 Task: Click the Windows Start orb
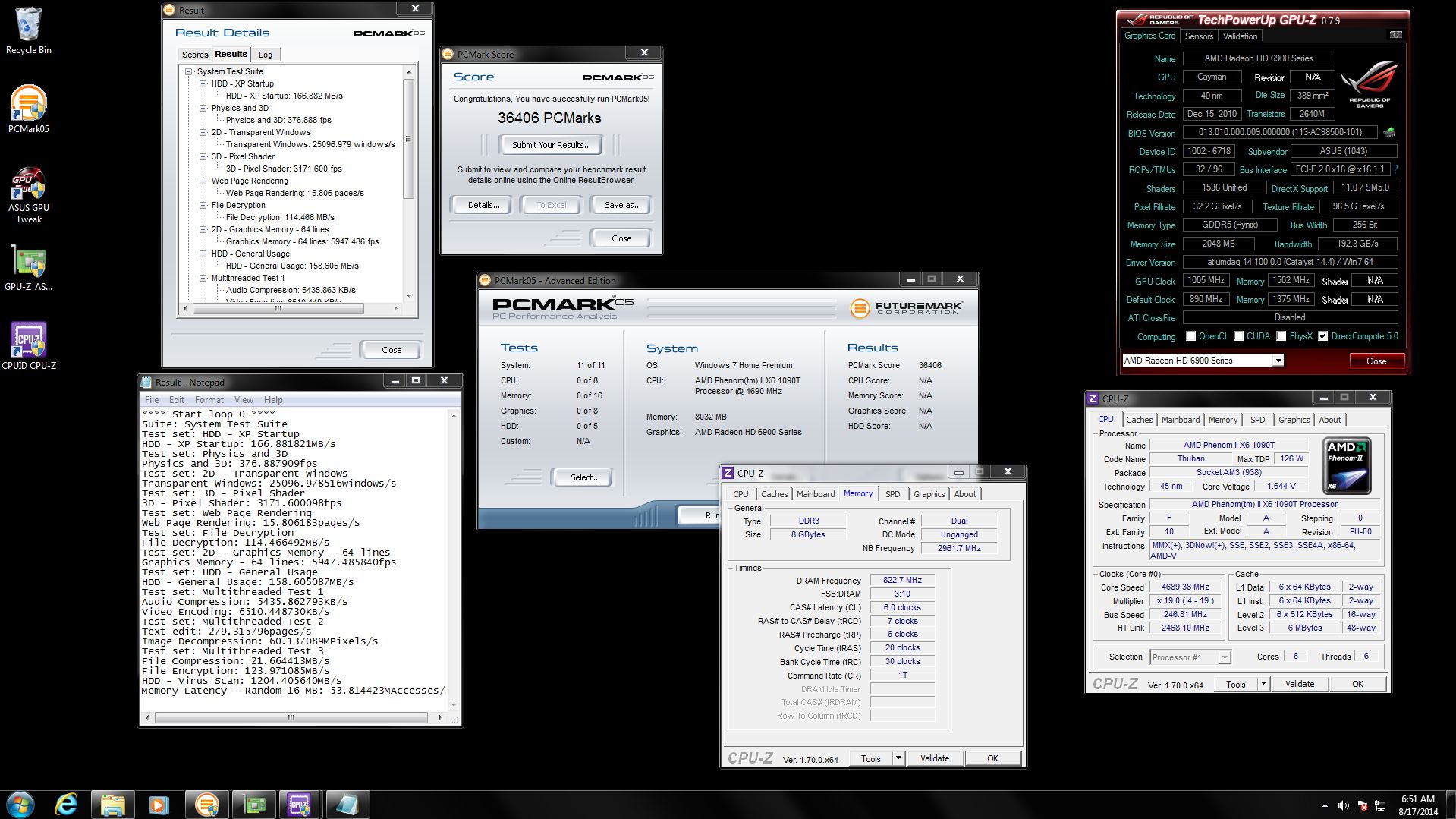click(20, 804)
